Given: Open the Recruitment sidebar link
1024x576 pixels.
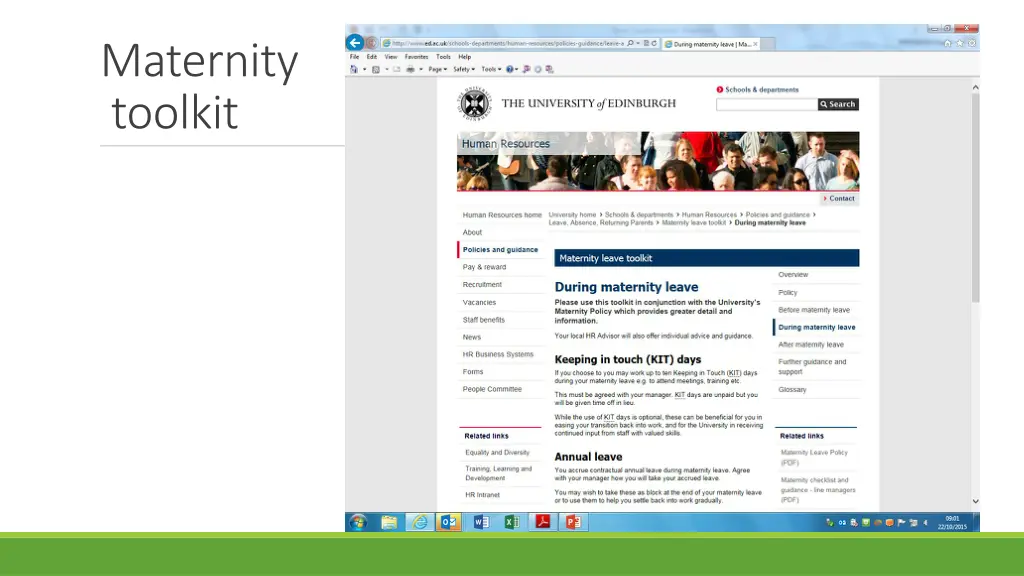Looking at the screenshot, I should click(482, 285).
